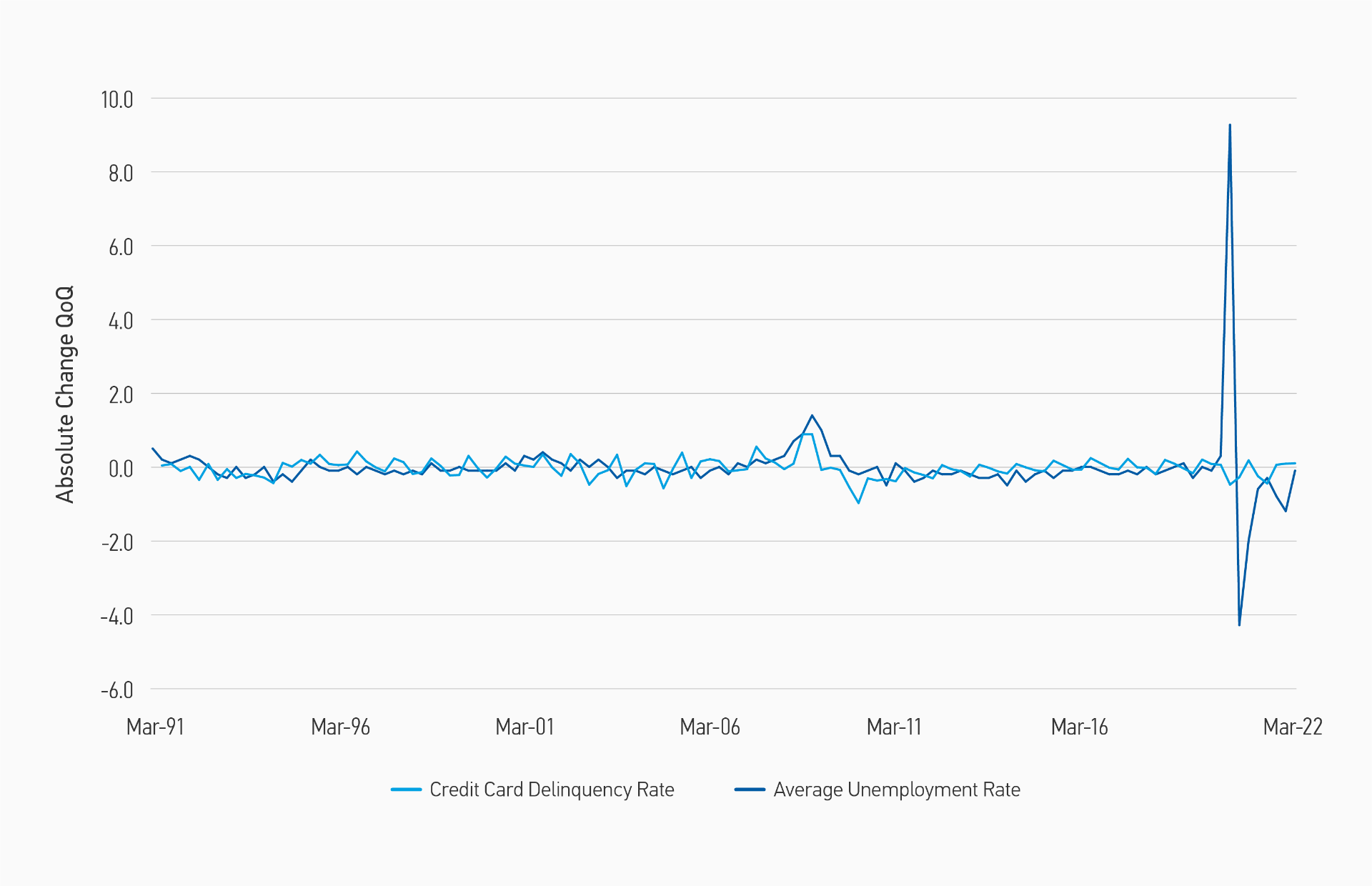This screenshot has height=886, width=1372.
Task: Click the Mar-06 x-axis label
Action: tap(710, 727)
